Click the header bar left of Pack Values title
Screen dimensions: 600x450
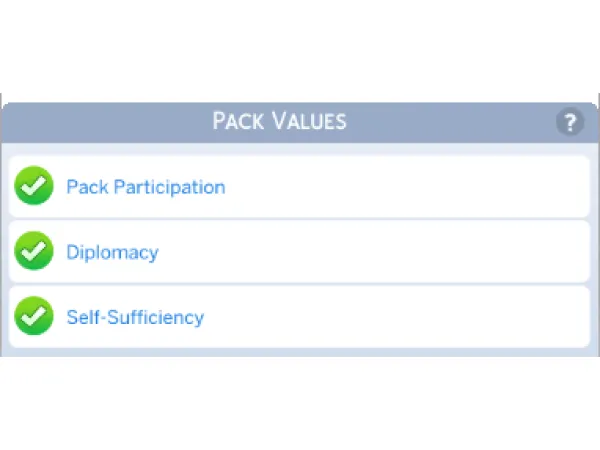[100, 122]
